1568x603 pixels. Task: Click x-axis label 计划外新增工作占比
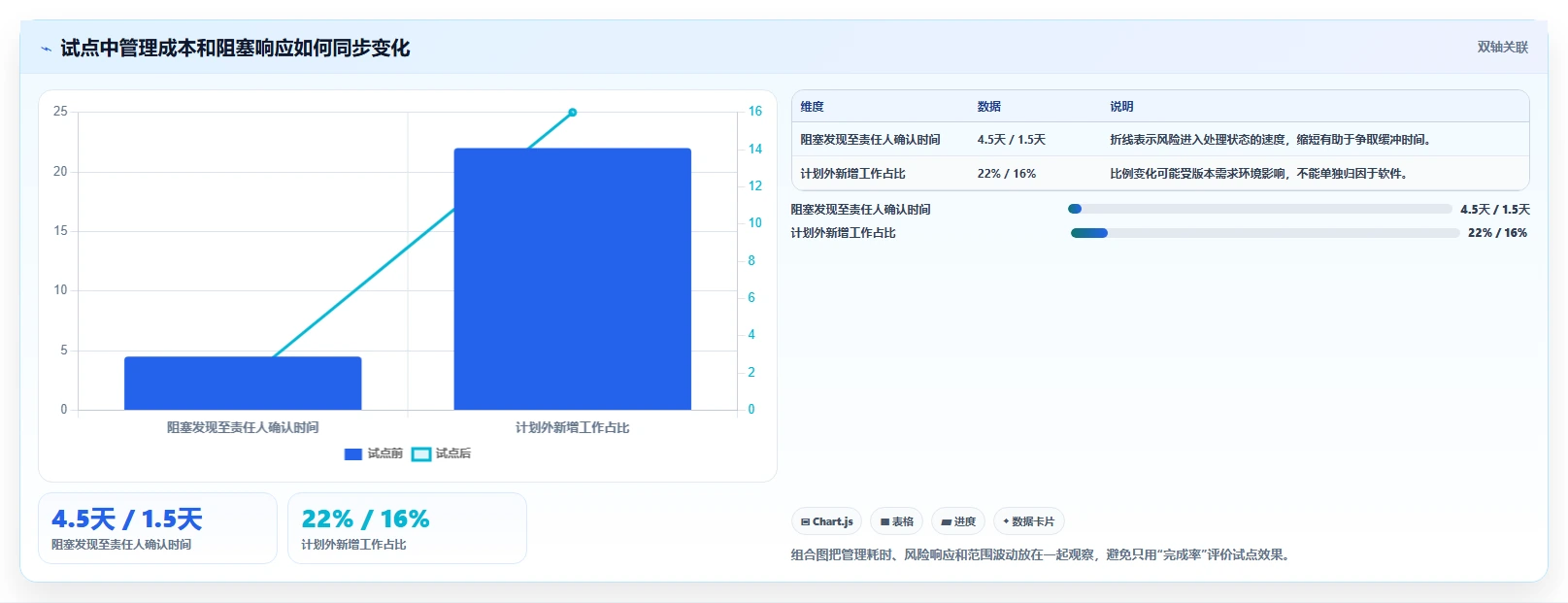573,427
